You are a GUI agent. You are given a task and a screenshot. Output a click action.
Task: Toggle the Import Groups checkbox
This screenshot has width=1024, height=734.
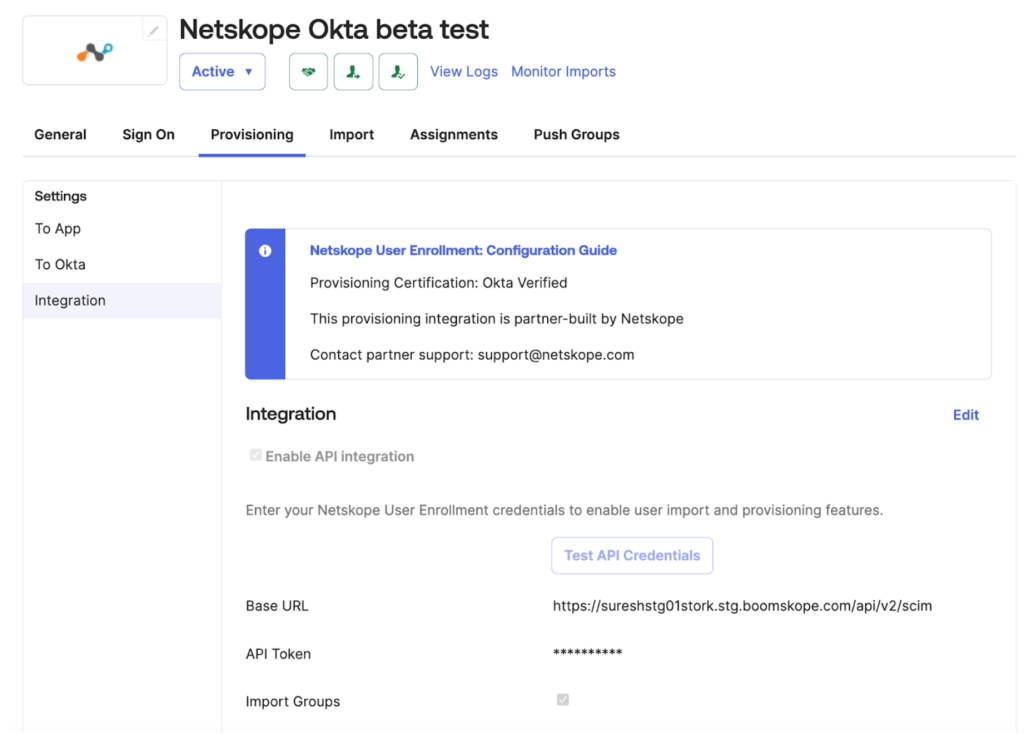(563, 700)
